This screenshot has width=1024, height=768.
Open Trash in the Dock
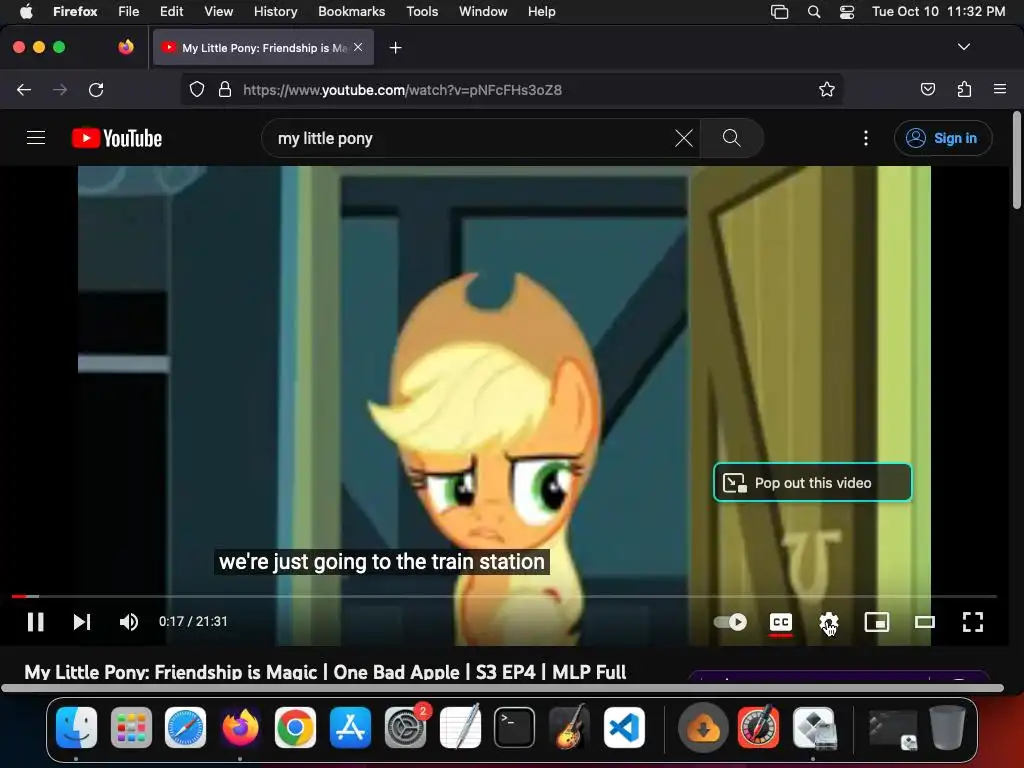click(947, 727)
